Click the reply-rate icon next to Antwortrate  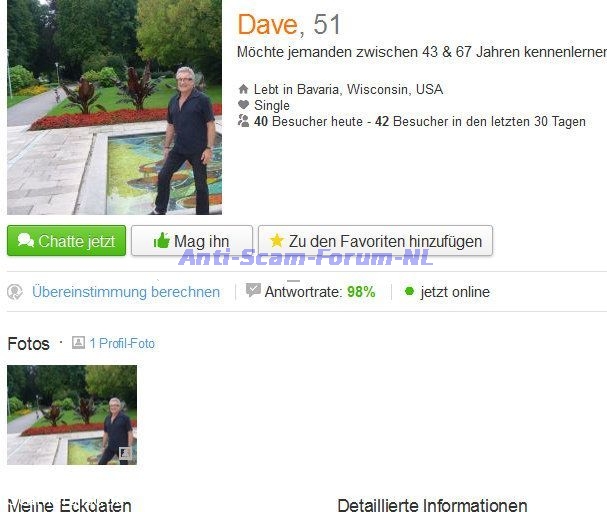pyautogui.click(x=253, y=290)
